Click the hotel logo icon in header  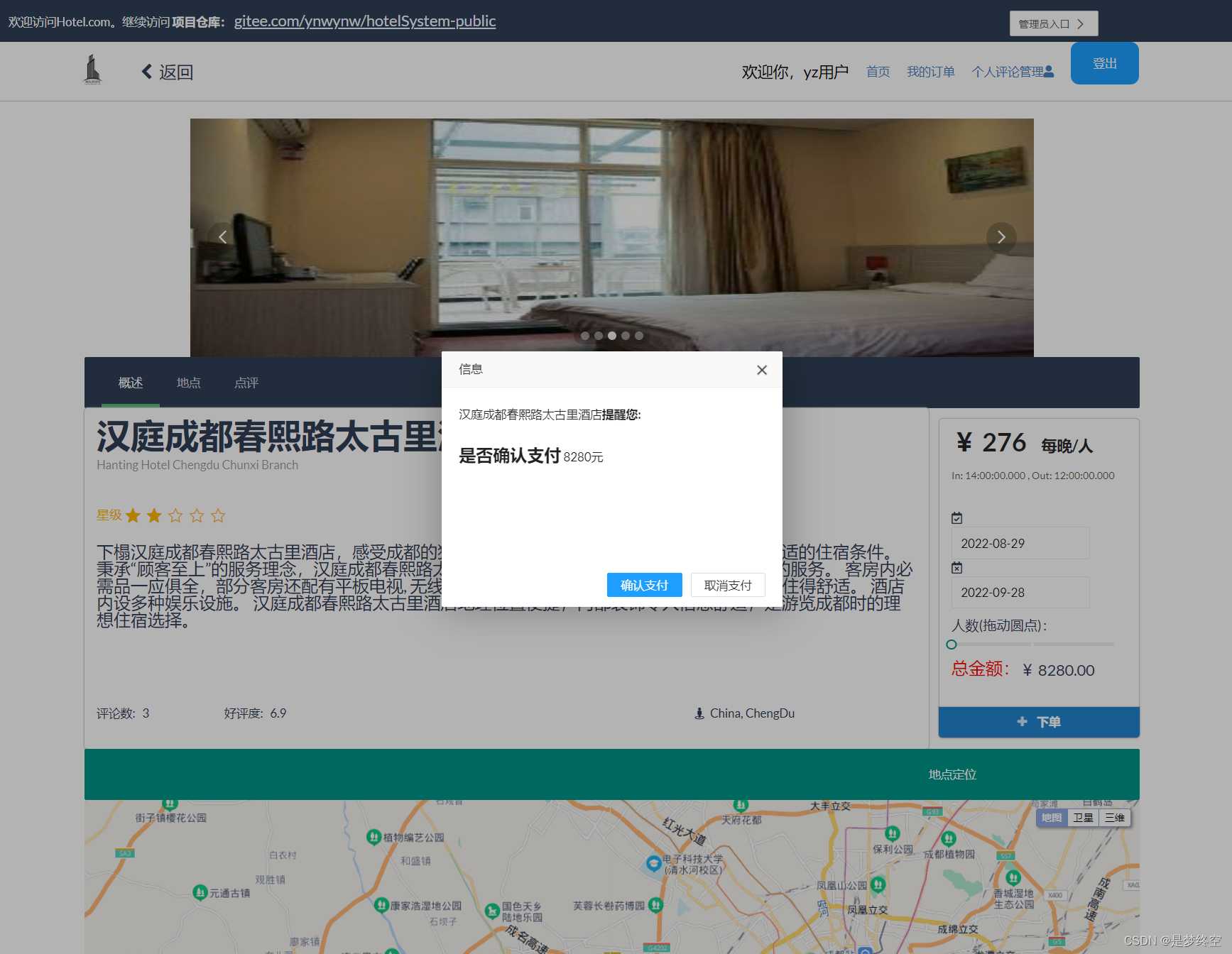click(x=93, y=70)
